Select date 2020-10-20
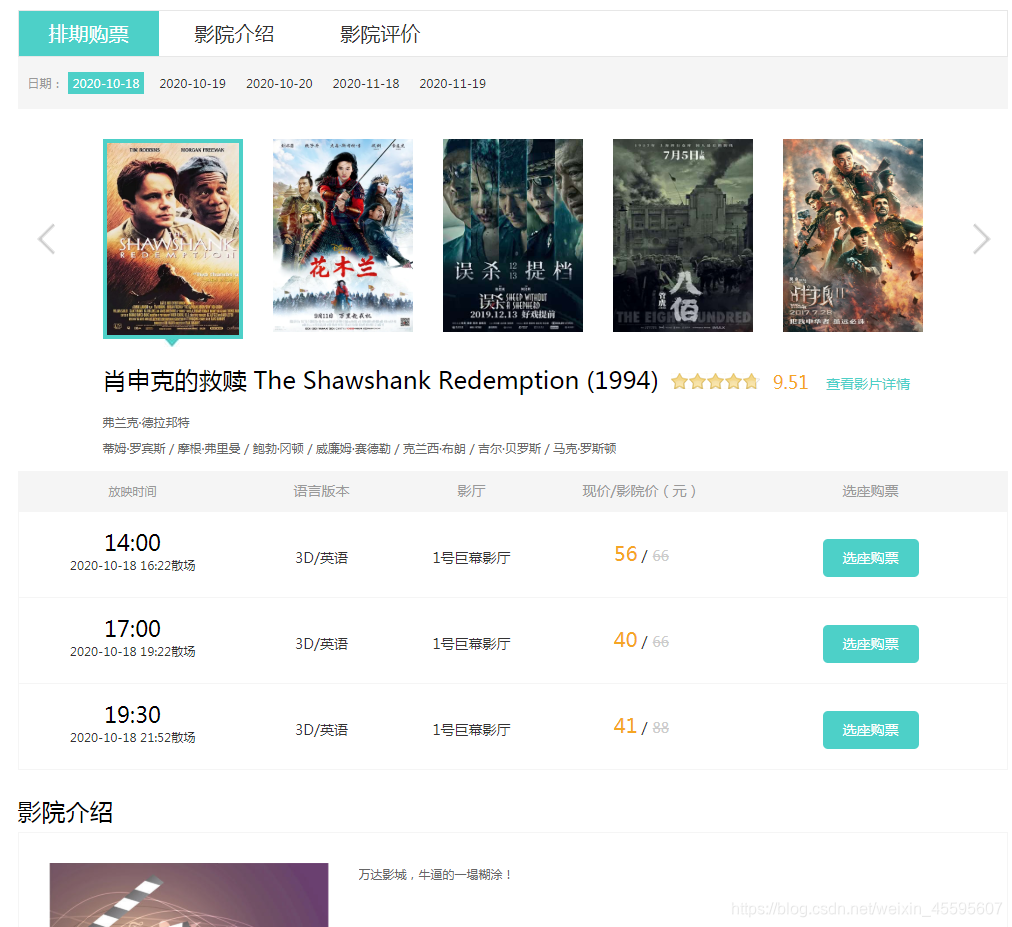Viewport: 1012px width, 927px height. pyautogui.click(x=279, y=83)
